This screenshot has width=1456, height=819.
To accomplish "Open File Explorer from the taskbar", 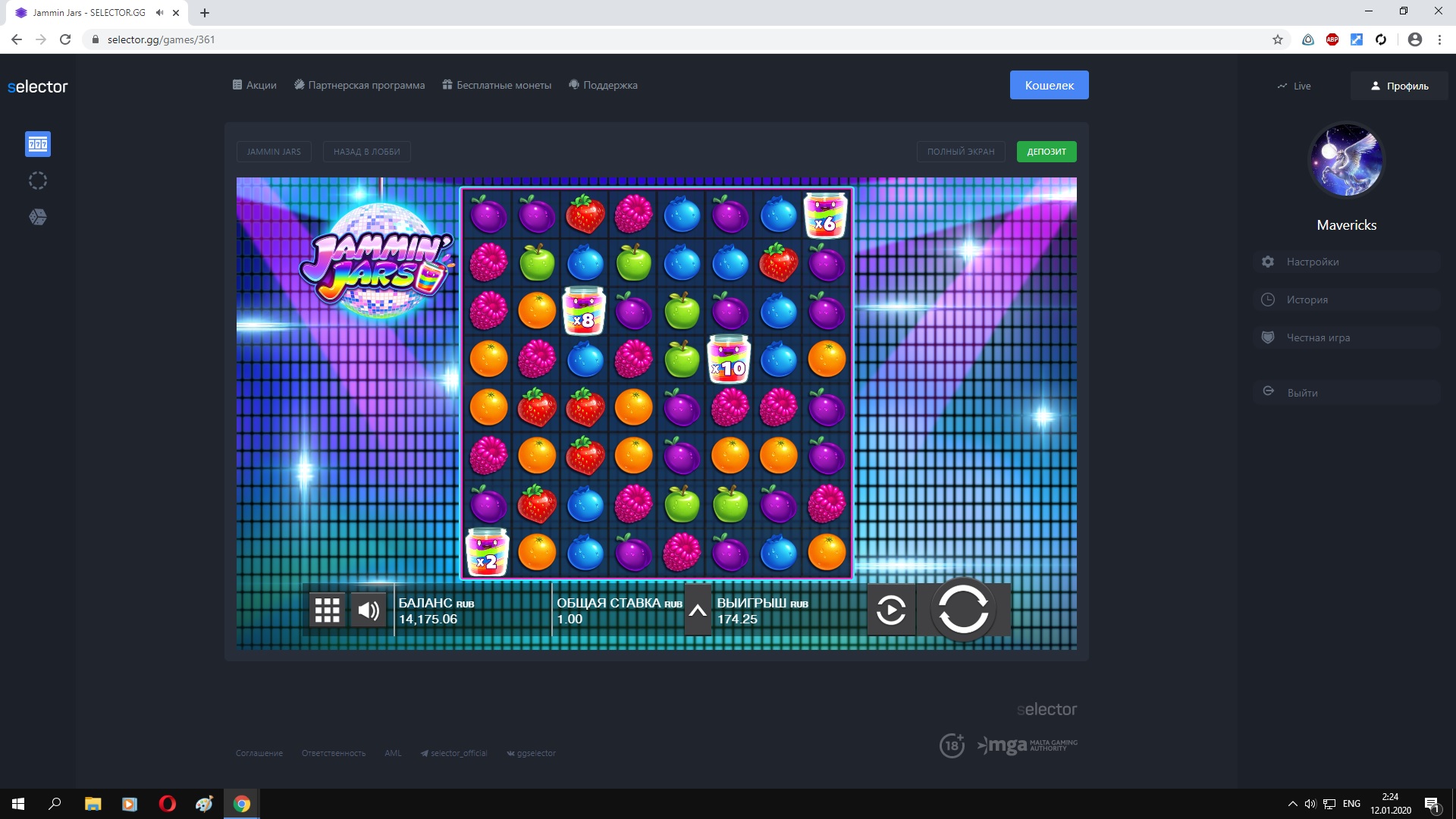I will coord(93,804).
